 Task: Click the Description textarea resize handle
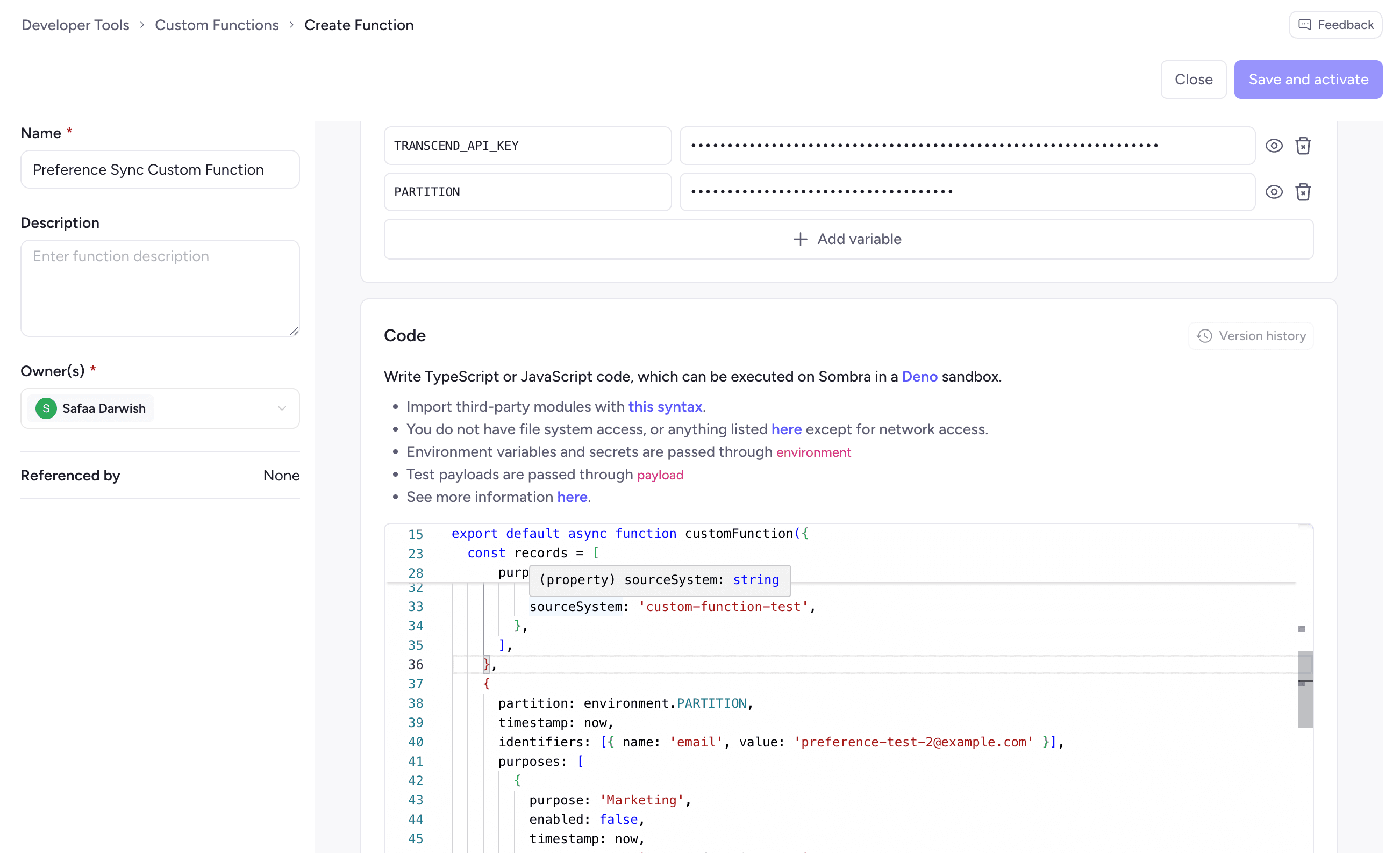coord(294,331)
